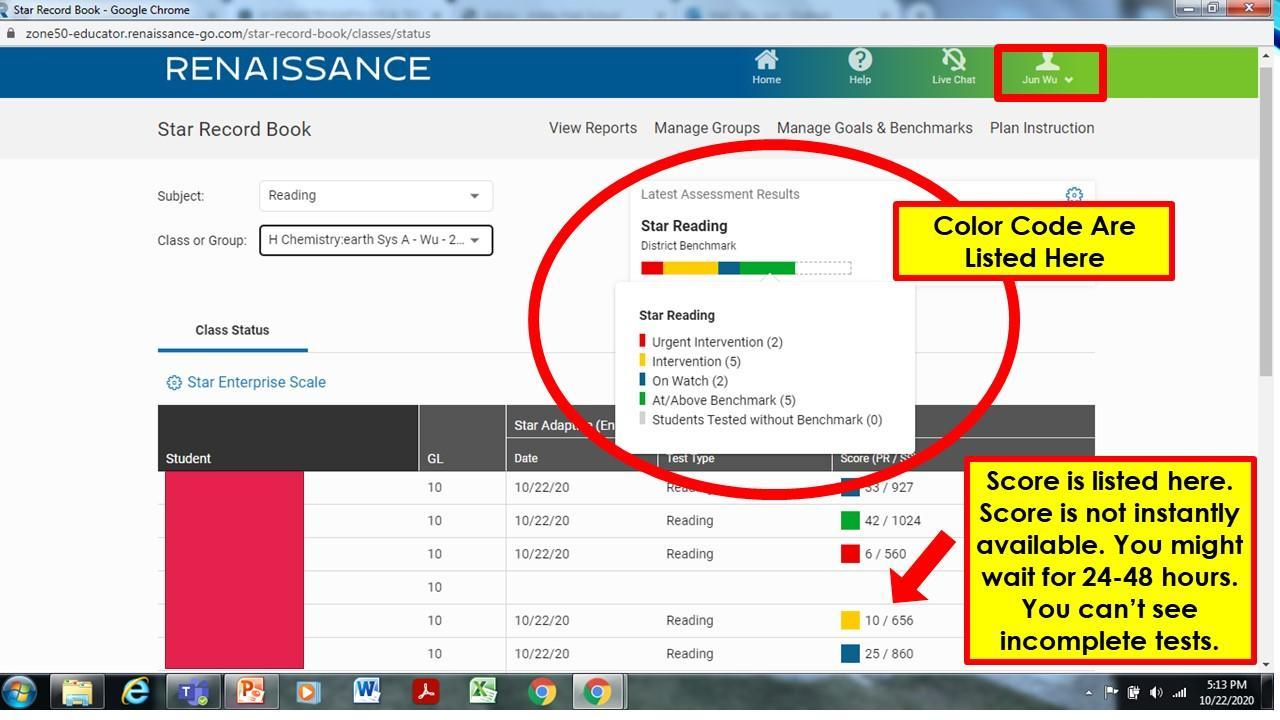Click the score 42 / 1024
The image size is (1280, 720).
tap(893, 521)
